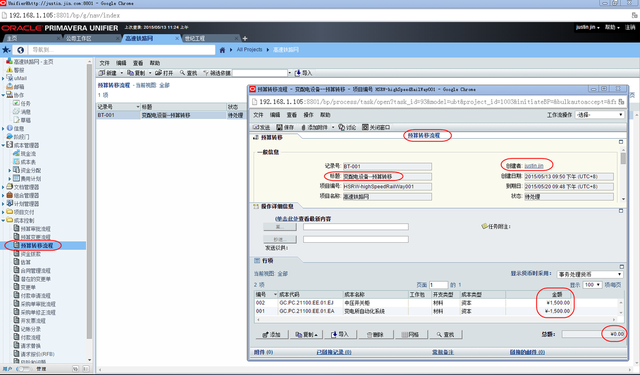Viewport: 640px width, 375px height.
Task: Toggle the 用户/管理 mode switch
Action: click(23, 369)
